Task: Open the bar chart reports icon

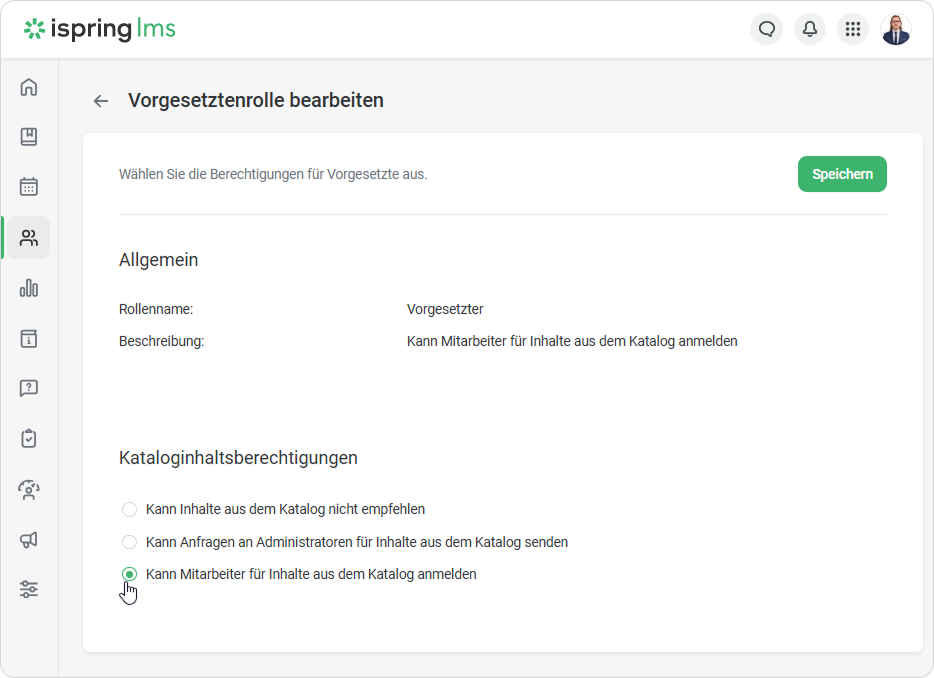Action: pyautogui.click(x=29, y=288)
